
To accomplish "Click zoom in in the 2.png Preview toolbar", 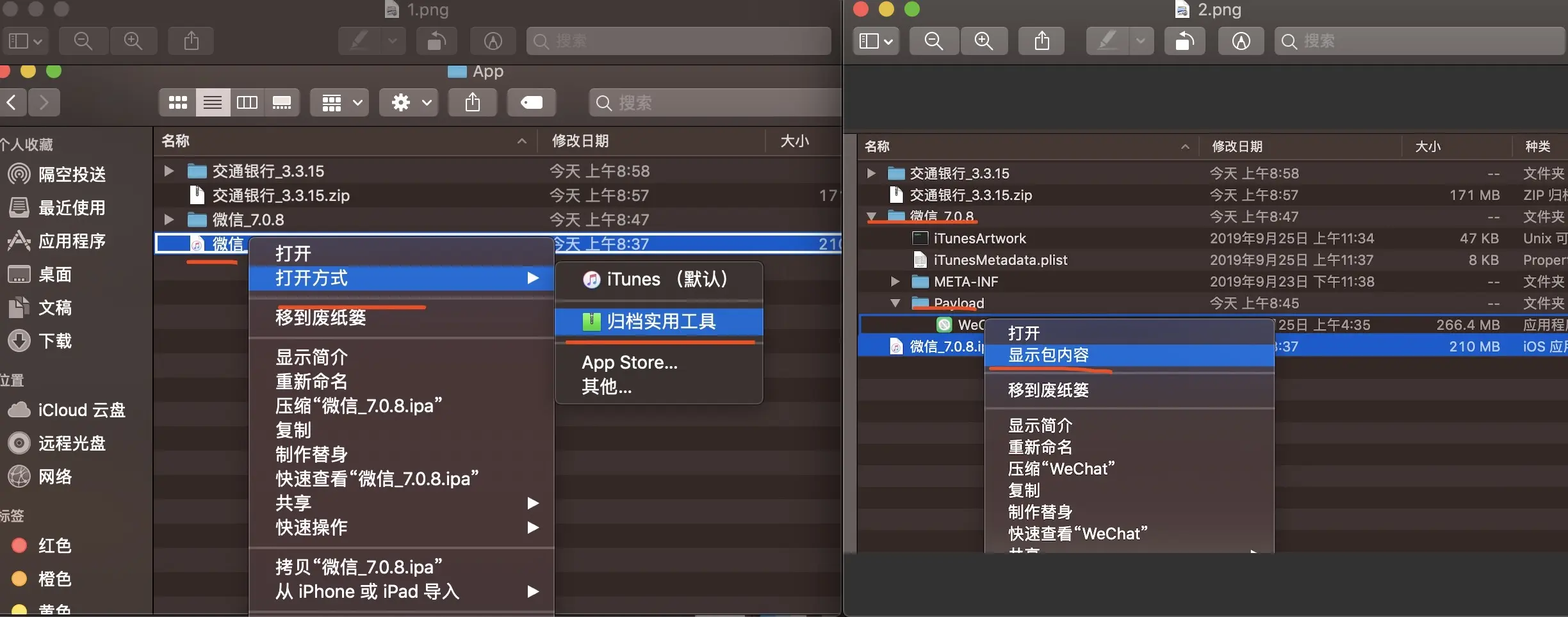I will click(x=984, y=41).
